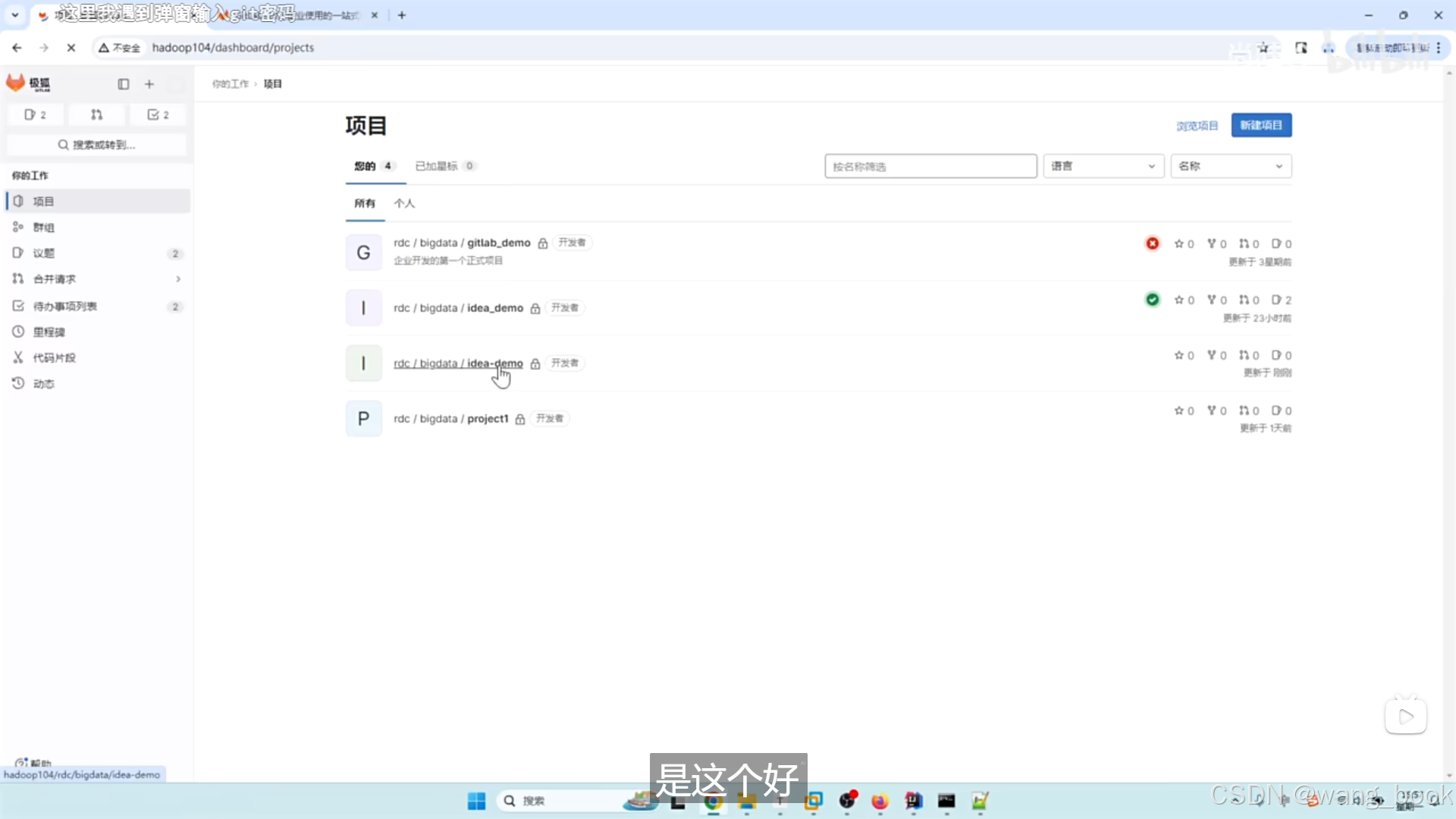Toggle the sidebar collapse icon

[x=124, y=84]
